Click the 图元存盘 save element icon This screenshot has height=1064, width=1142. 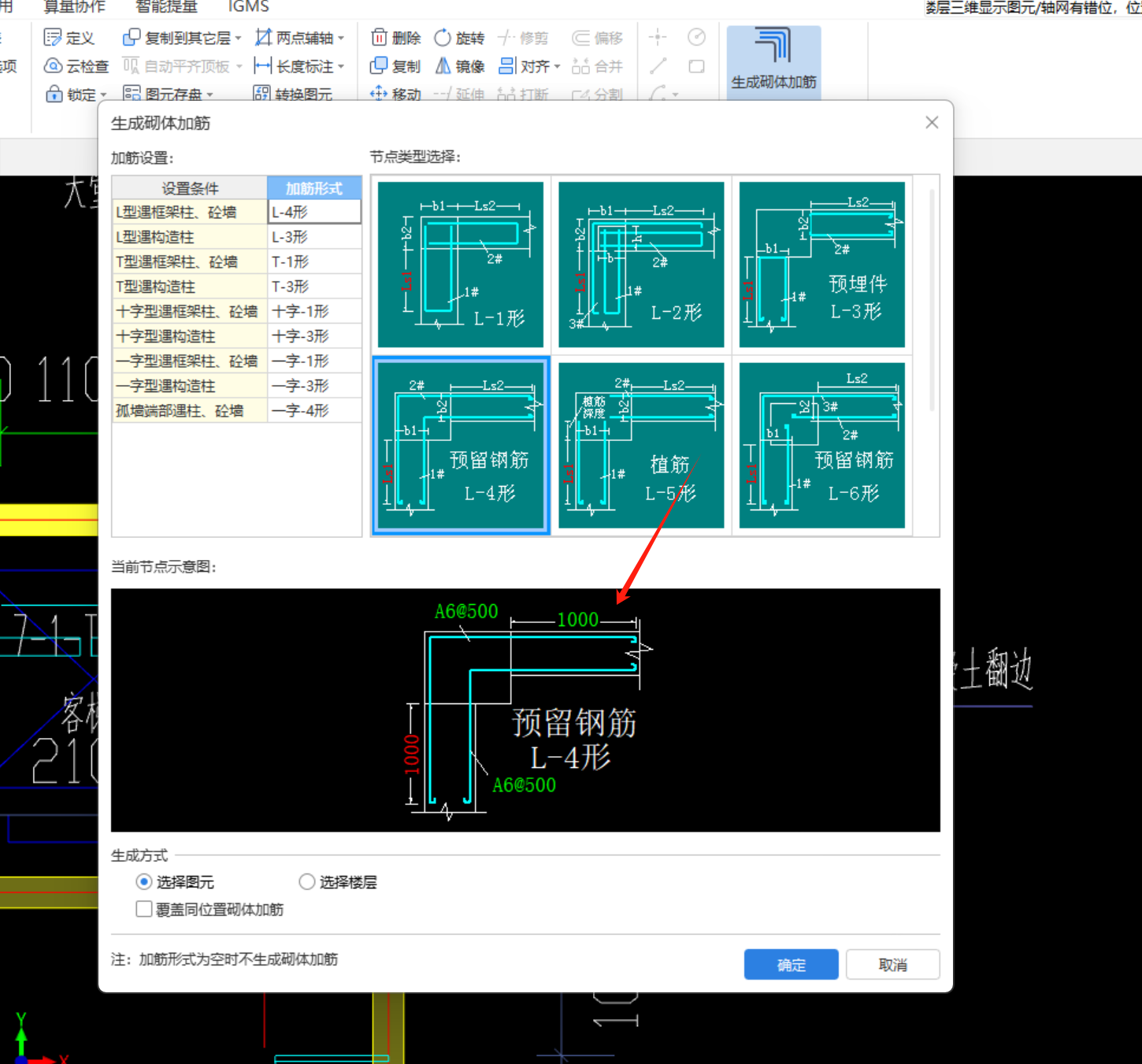click(x=132, y=95)
